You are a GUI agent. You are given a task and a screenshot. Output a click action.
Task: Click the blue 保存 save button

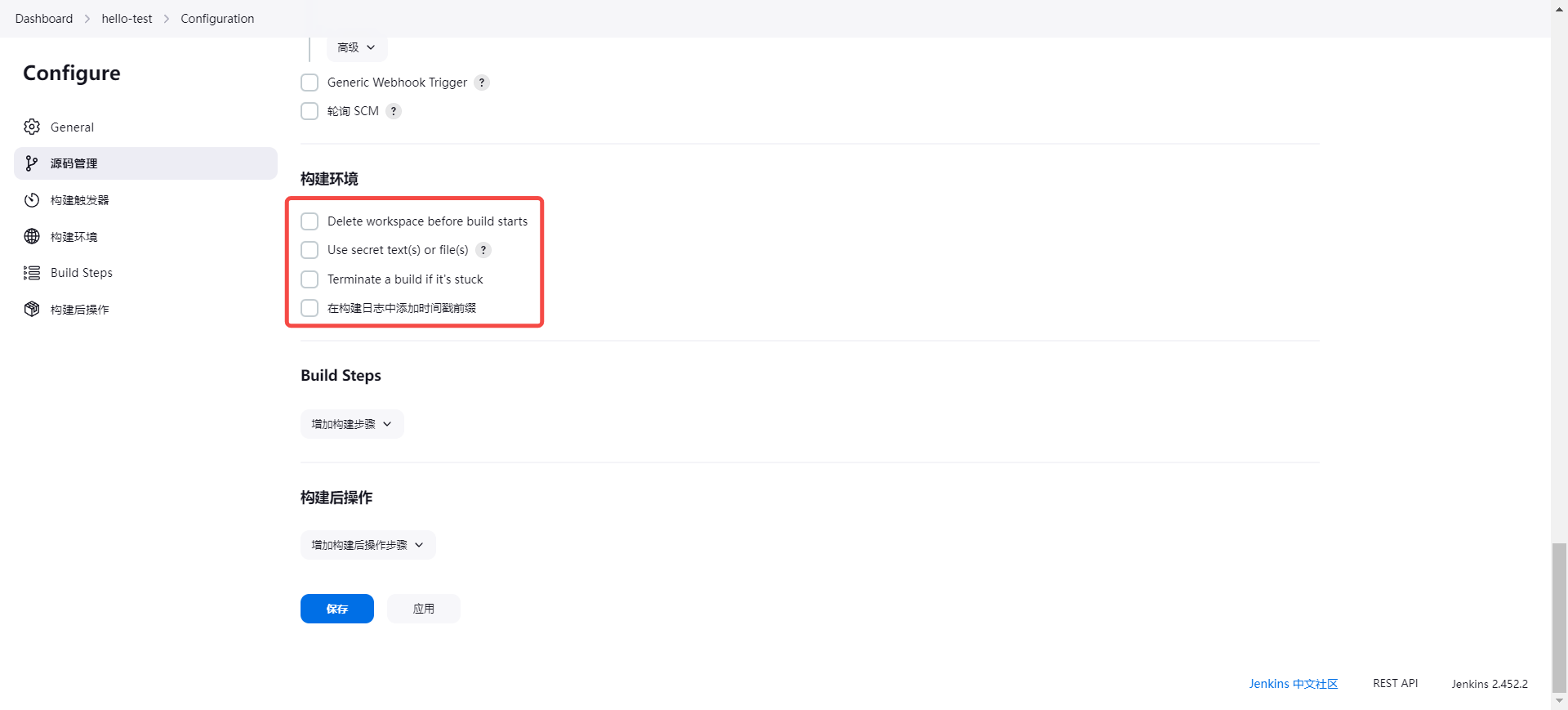tap(336, 609)
